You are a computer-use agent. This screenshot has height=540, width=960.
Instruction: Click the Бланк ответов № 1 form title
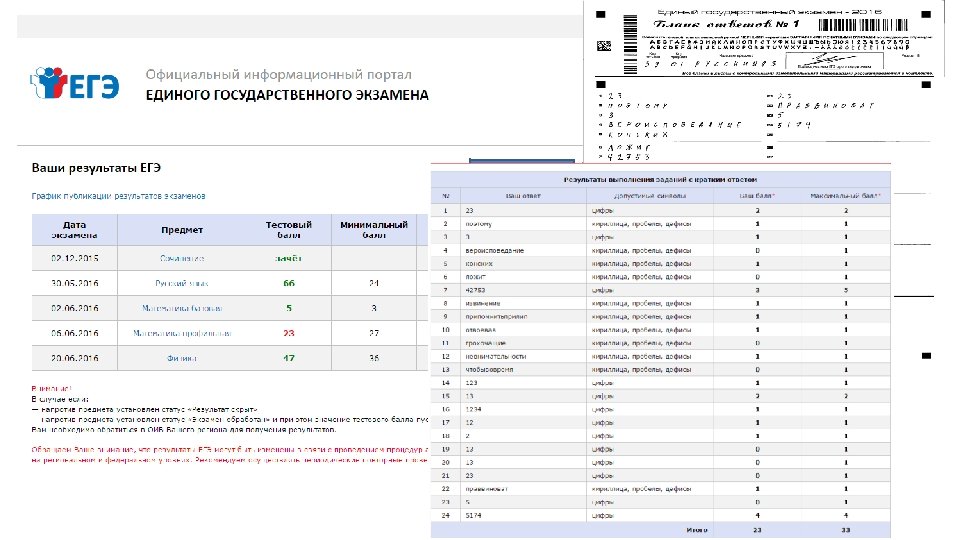pos(727,24)
